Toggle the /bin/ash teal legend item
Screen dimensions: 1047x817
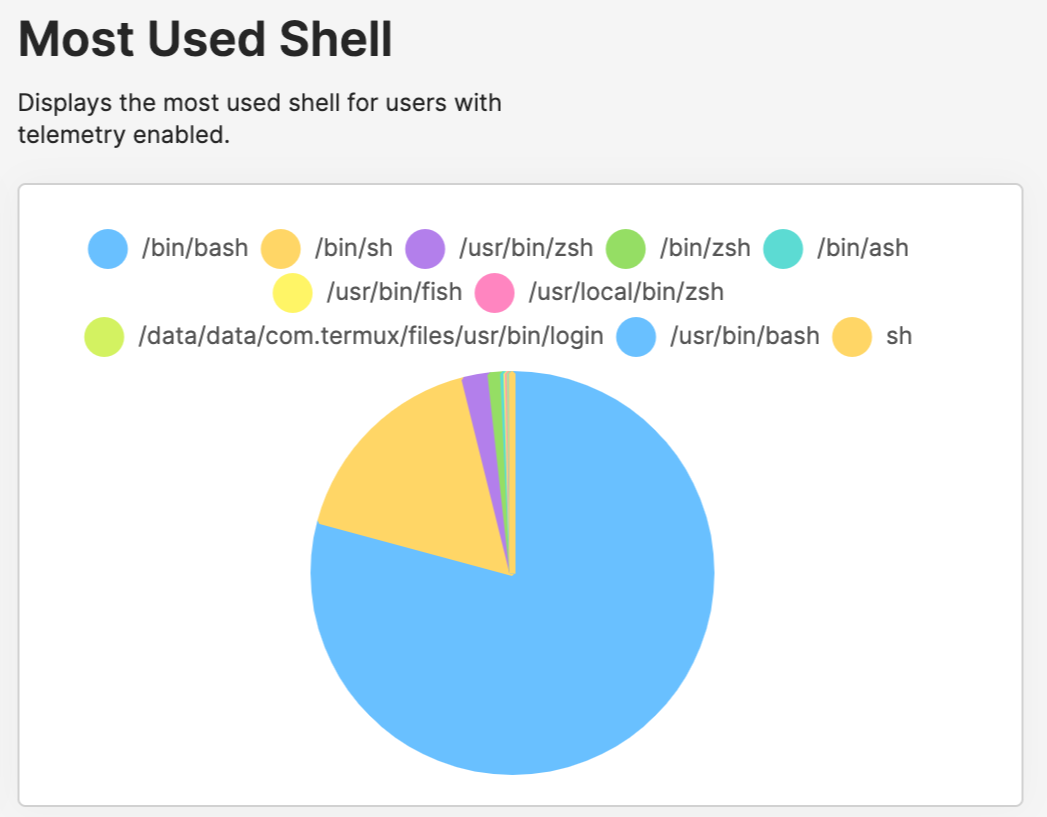point(835,248)
